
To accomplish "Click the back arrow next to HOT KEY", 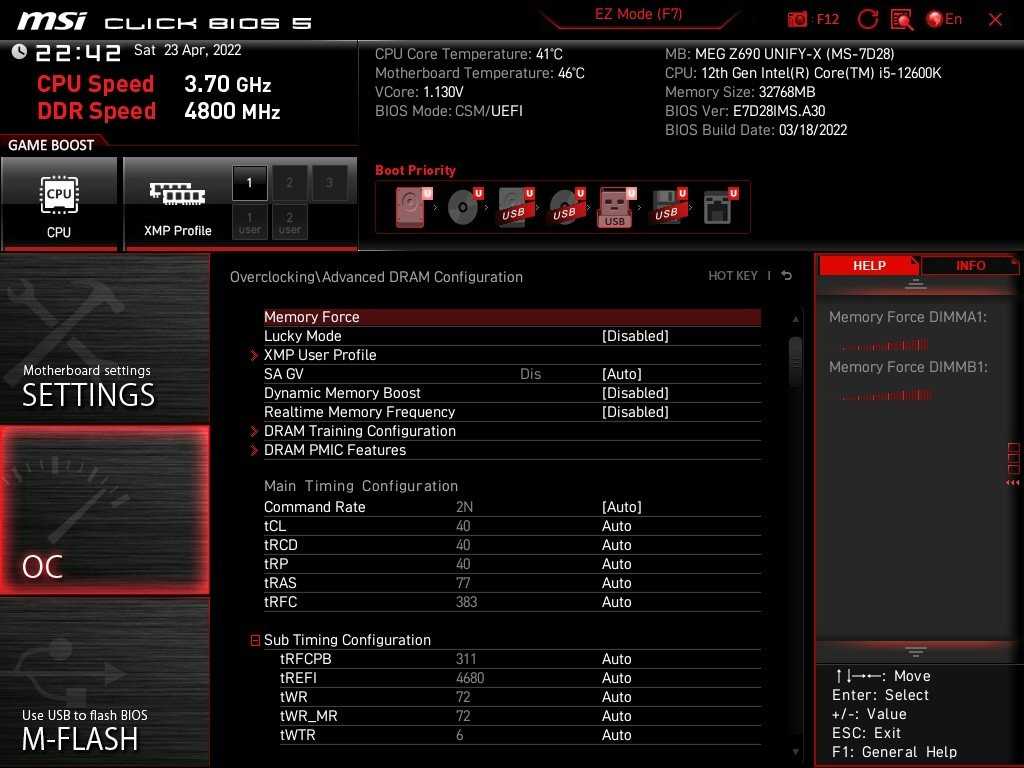I will 787,276.
